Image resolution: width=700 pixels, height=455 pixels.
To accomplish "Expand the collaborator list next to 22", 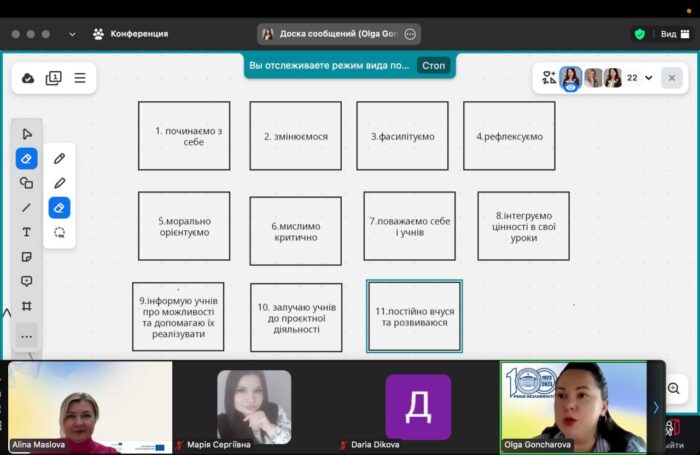I will (x=649, y=77).
